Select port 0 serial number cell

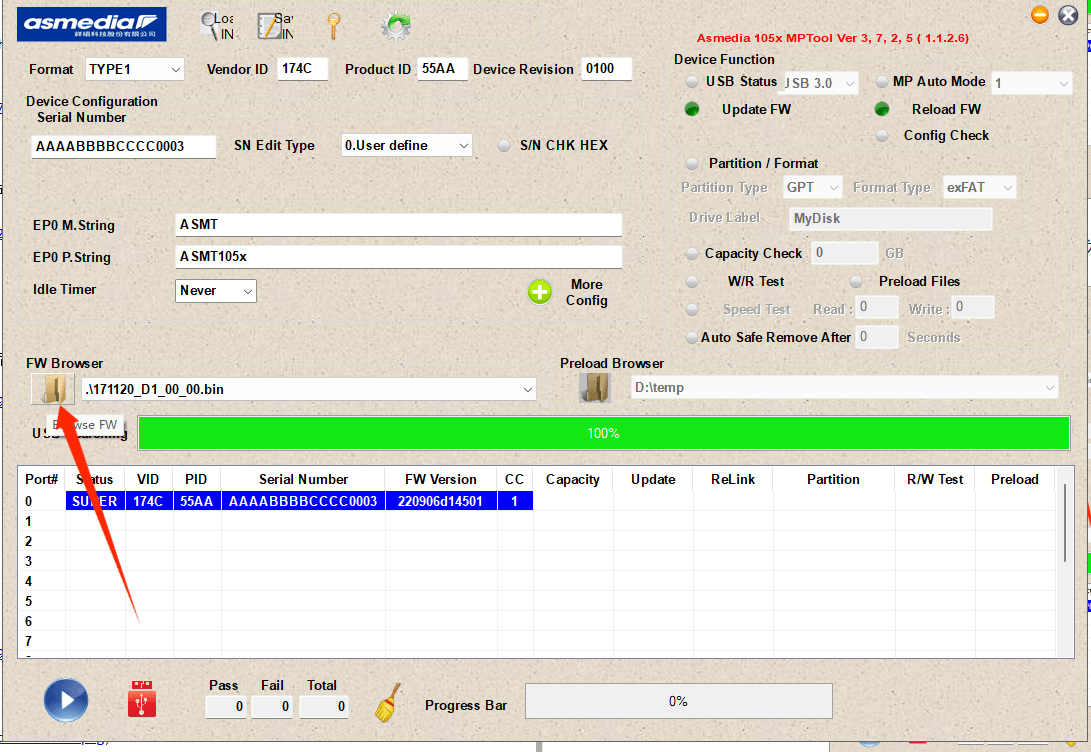pyautogui.click(x=303, y=501)
